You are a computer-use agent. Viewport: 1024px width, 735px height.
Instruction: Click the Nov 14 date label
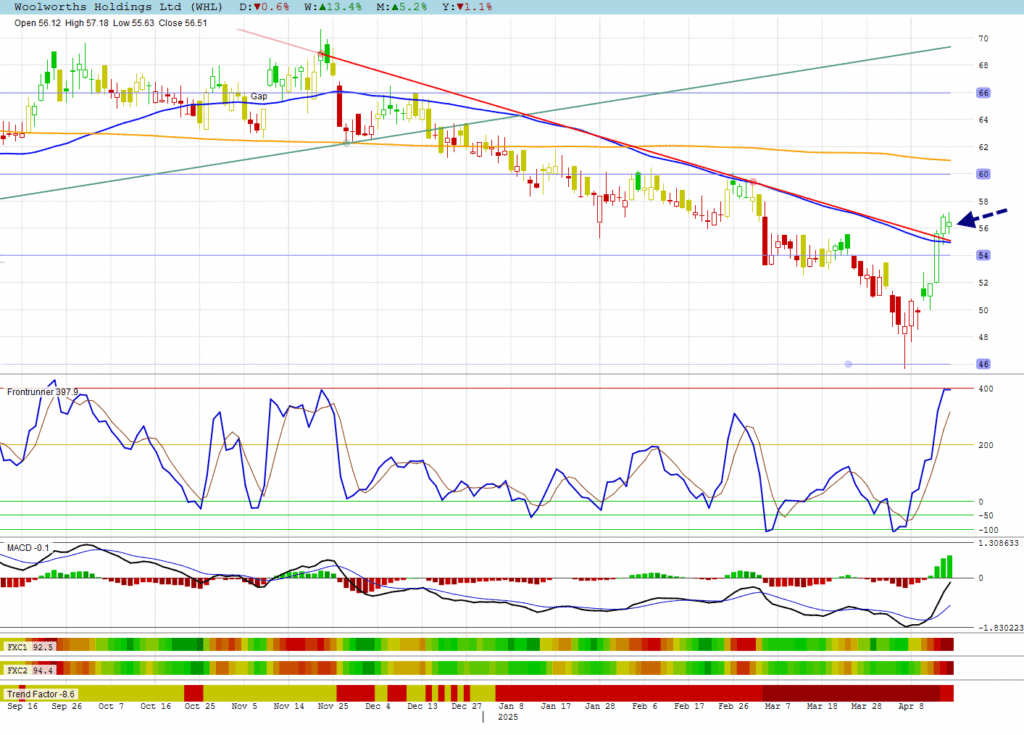coord(289,706)
